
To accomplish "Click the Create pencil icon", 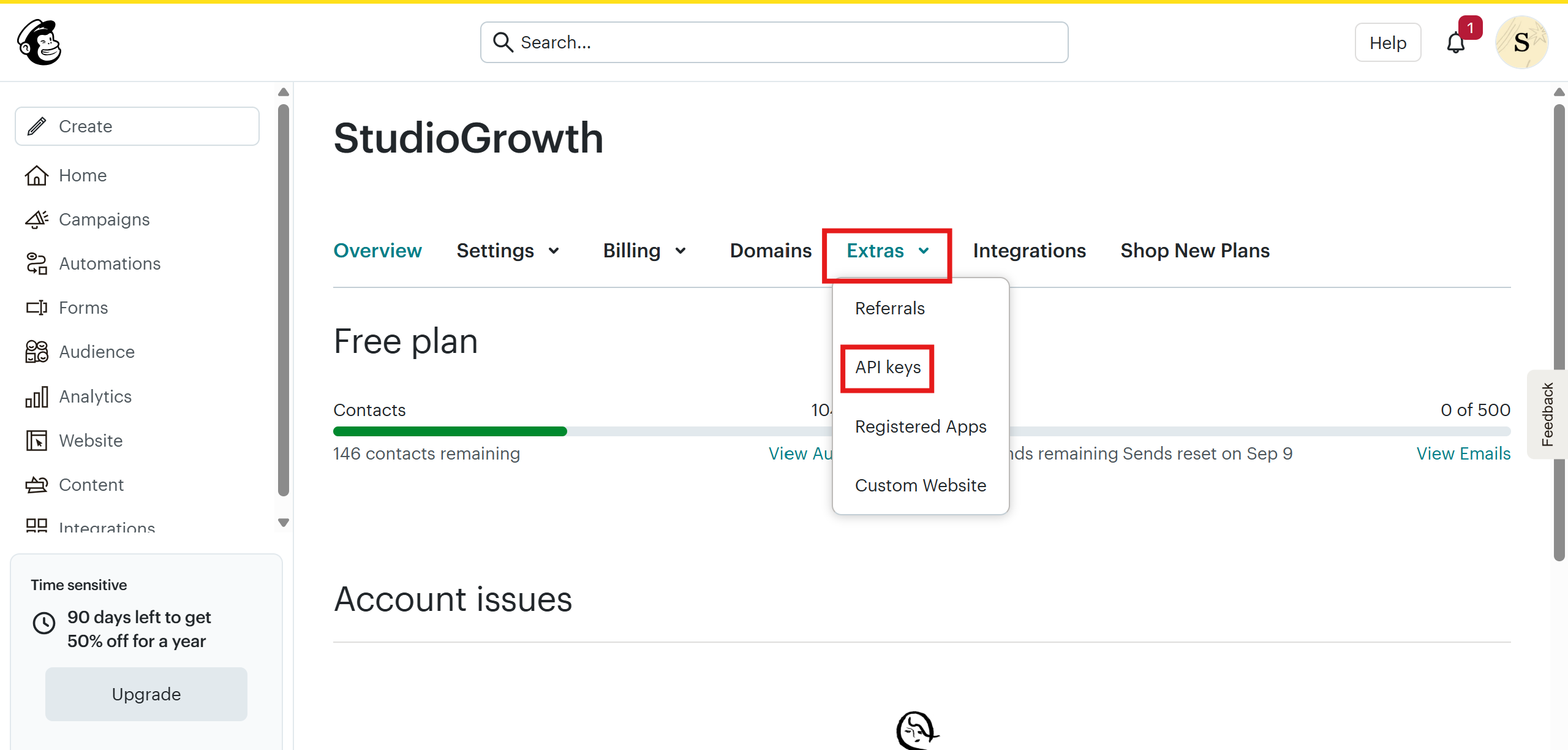I will point(37,126).
